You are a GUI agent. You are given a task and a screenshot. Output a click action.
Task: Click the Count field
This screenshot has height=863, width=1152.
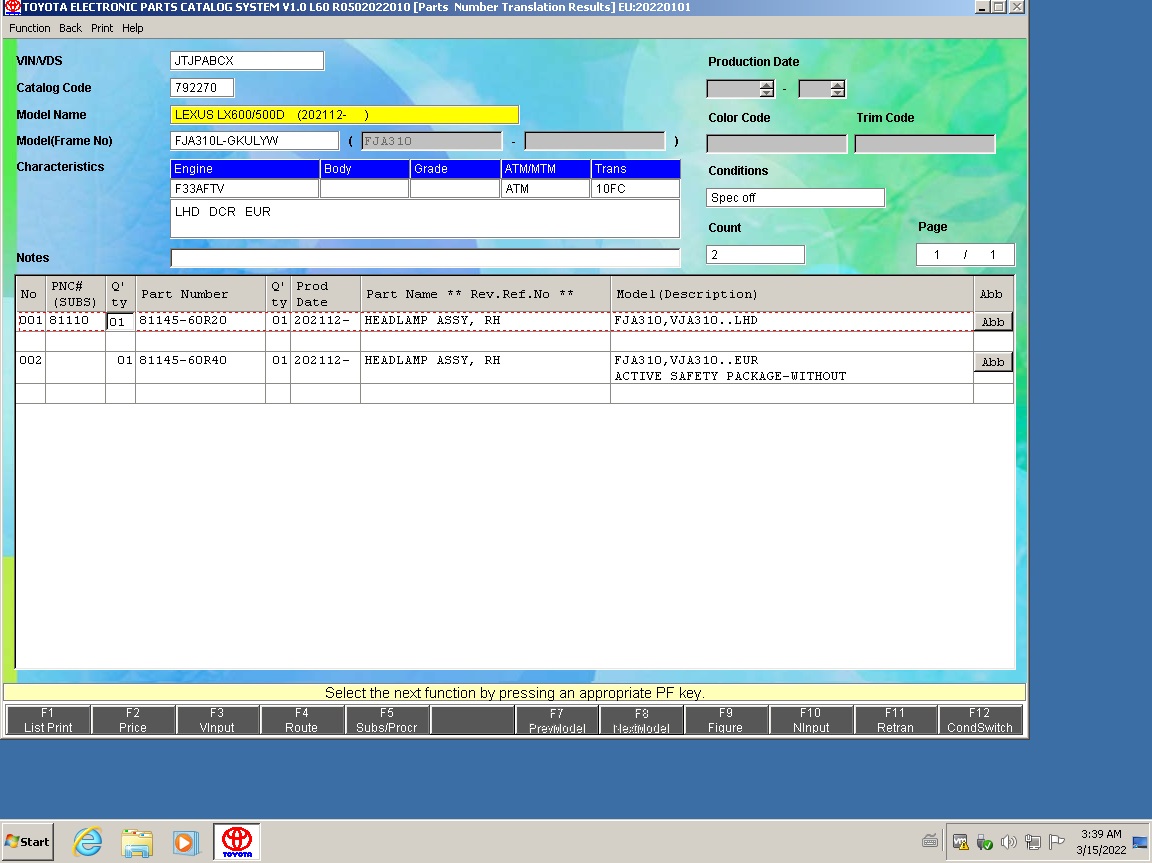pos(755,254)
